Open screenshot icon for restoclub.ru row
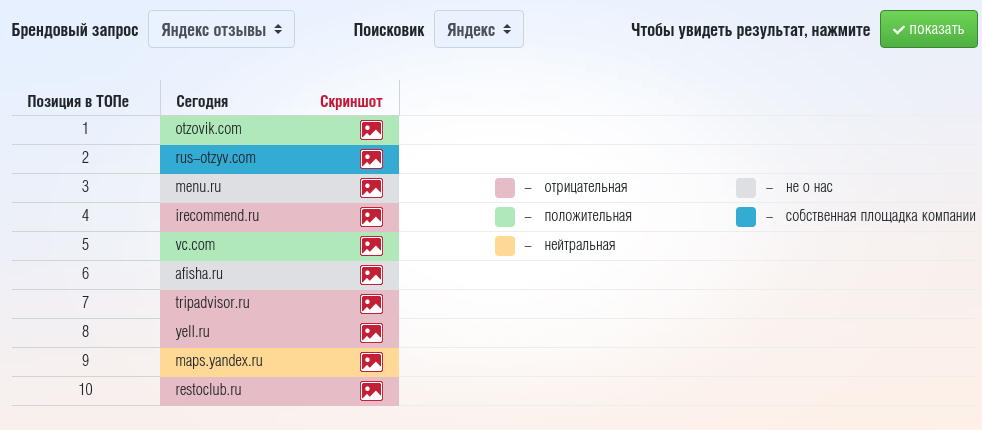Screen dimensions: 982x430 pos(371,391)
